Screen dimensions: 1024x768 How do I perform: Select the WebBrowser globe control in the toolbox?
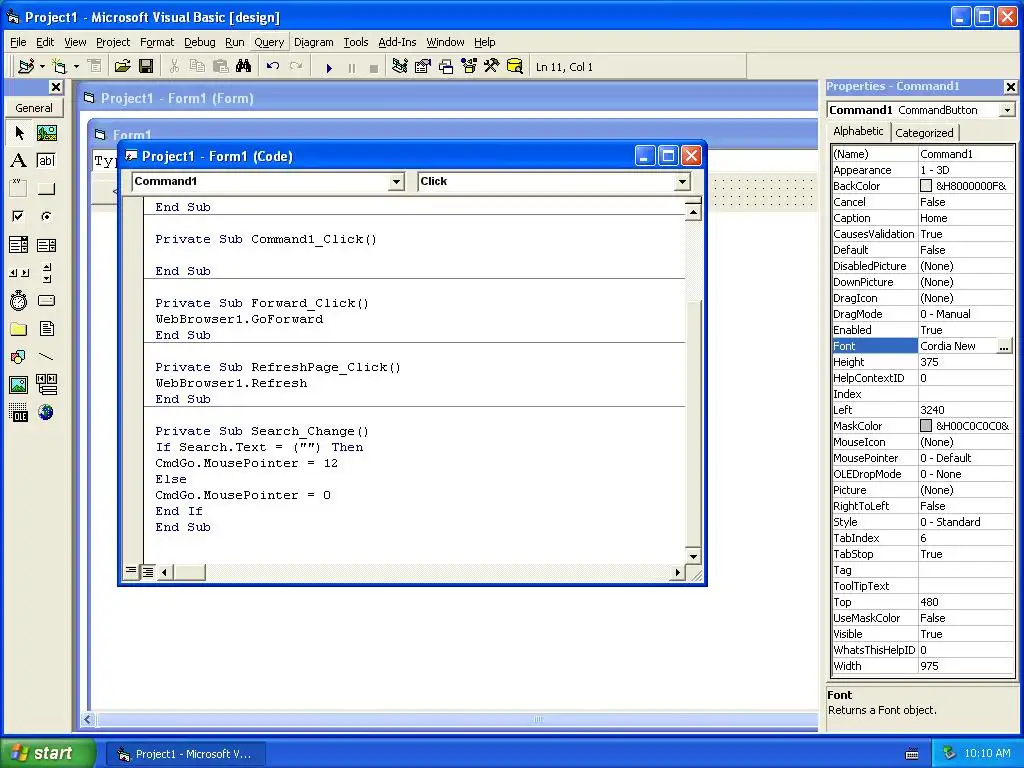click(x=46, y=413)
